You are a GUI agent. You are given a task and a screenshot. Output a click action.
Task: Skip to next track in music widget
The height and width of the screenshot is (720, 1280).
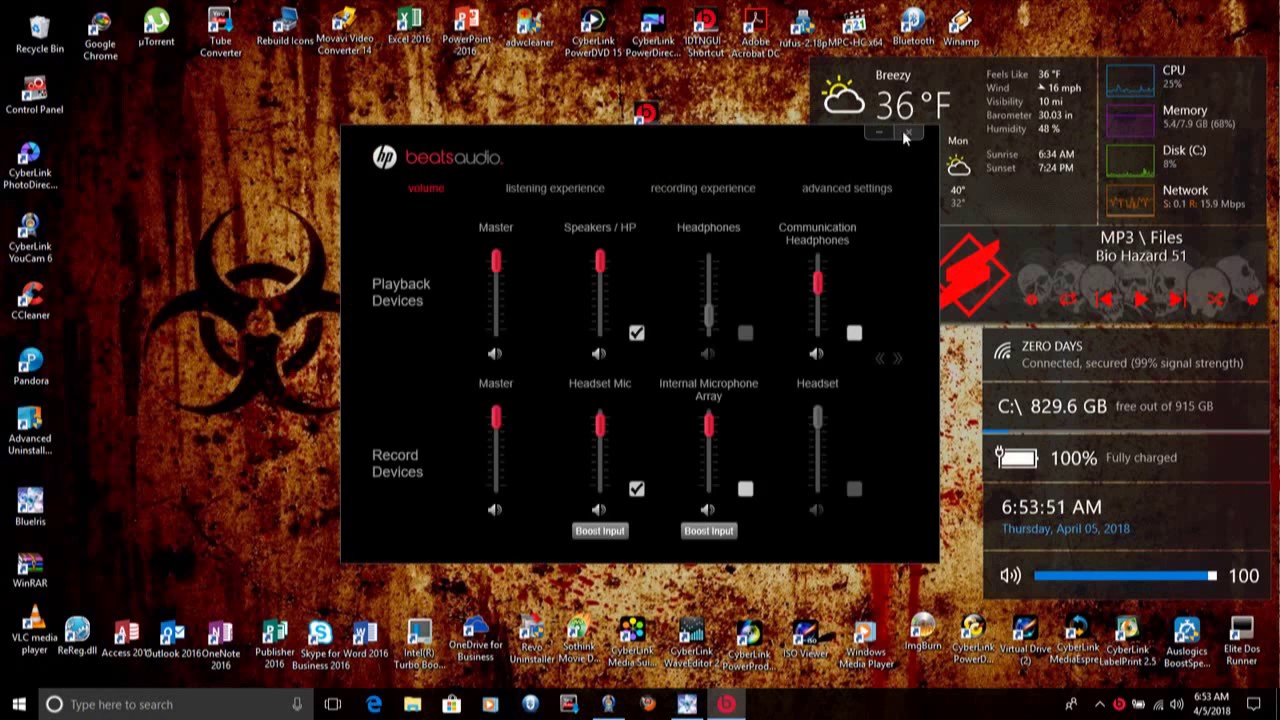click(1178, 299)
